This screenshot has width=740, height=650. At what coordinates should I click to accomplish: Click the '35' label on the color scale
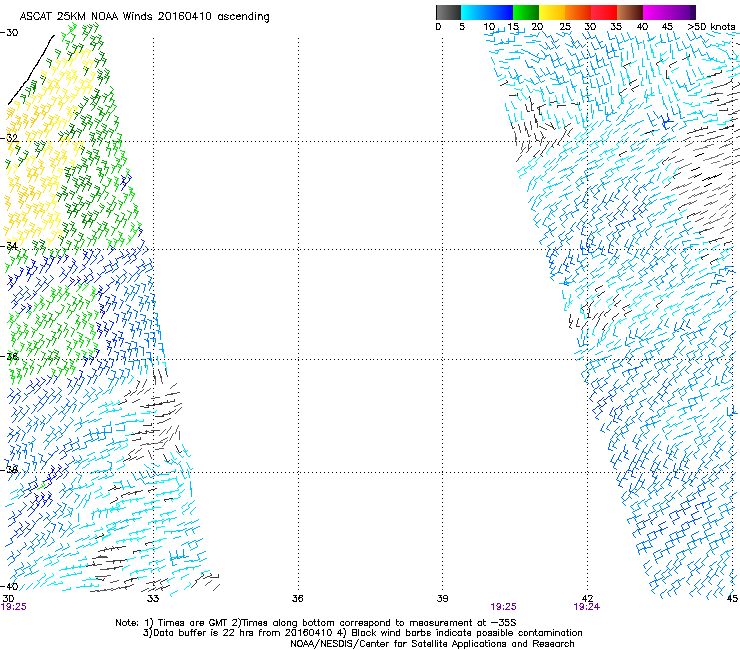616,27
